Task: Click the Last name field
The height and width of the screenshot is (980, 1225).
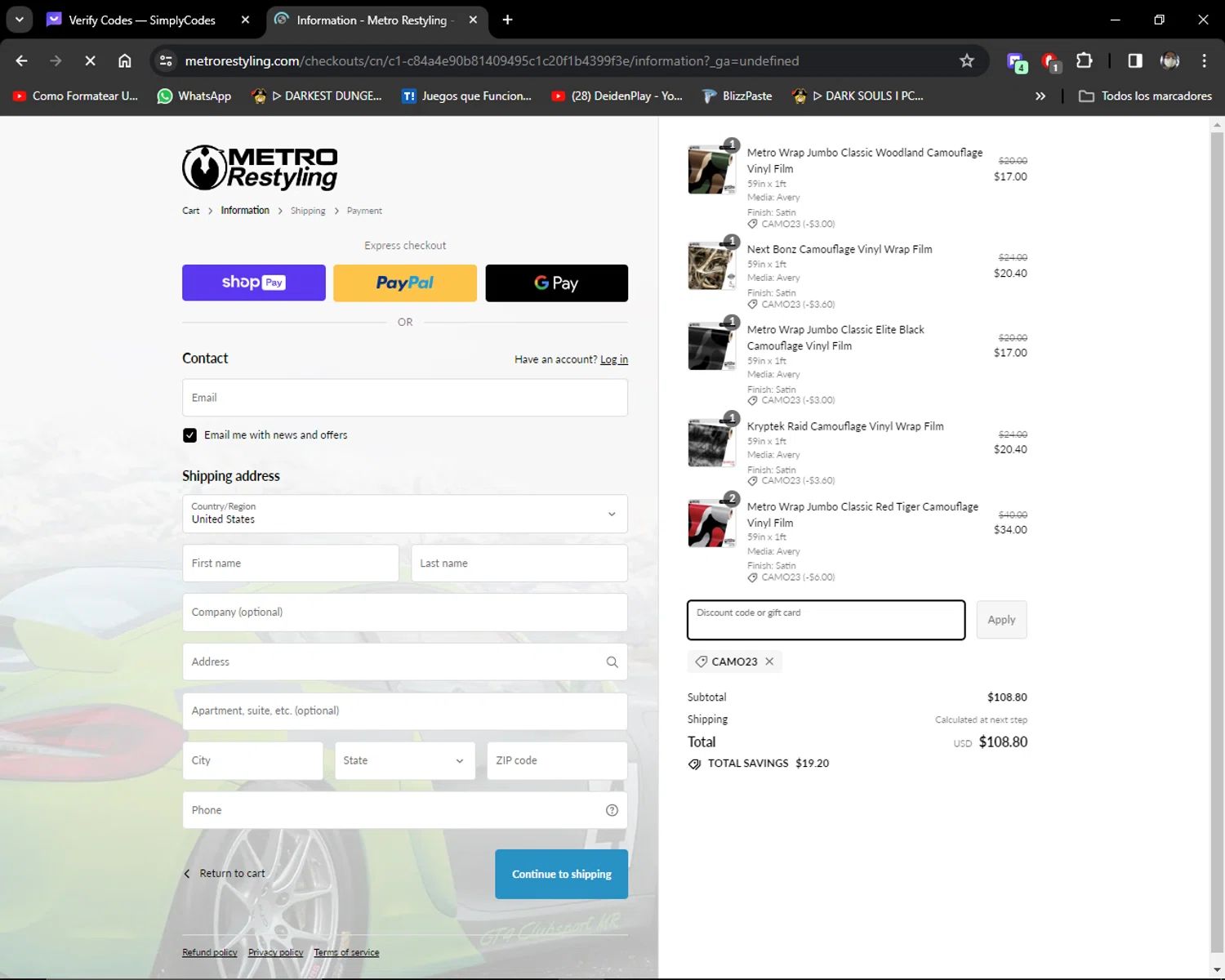Action: click(519, 563)
